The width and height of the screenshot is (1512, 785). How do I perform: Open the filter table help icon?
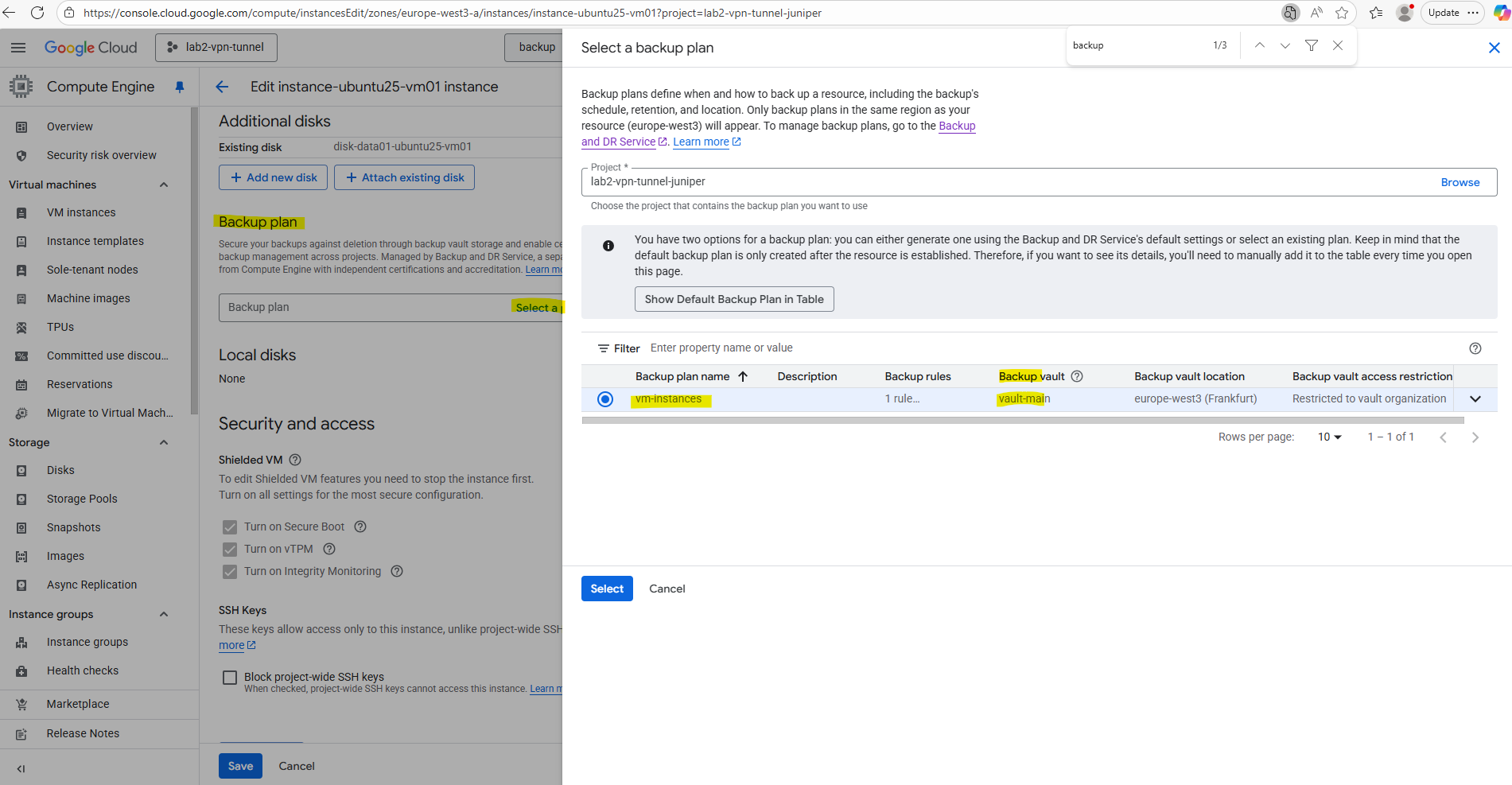point(1475,348)
